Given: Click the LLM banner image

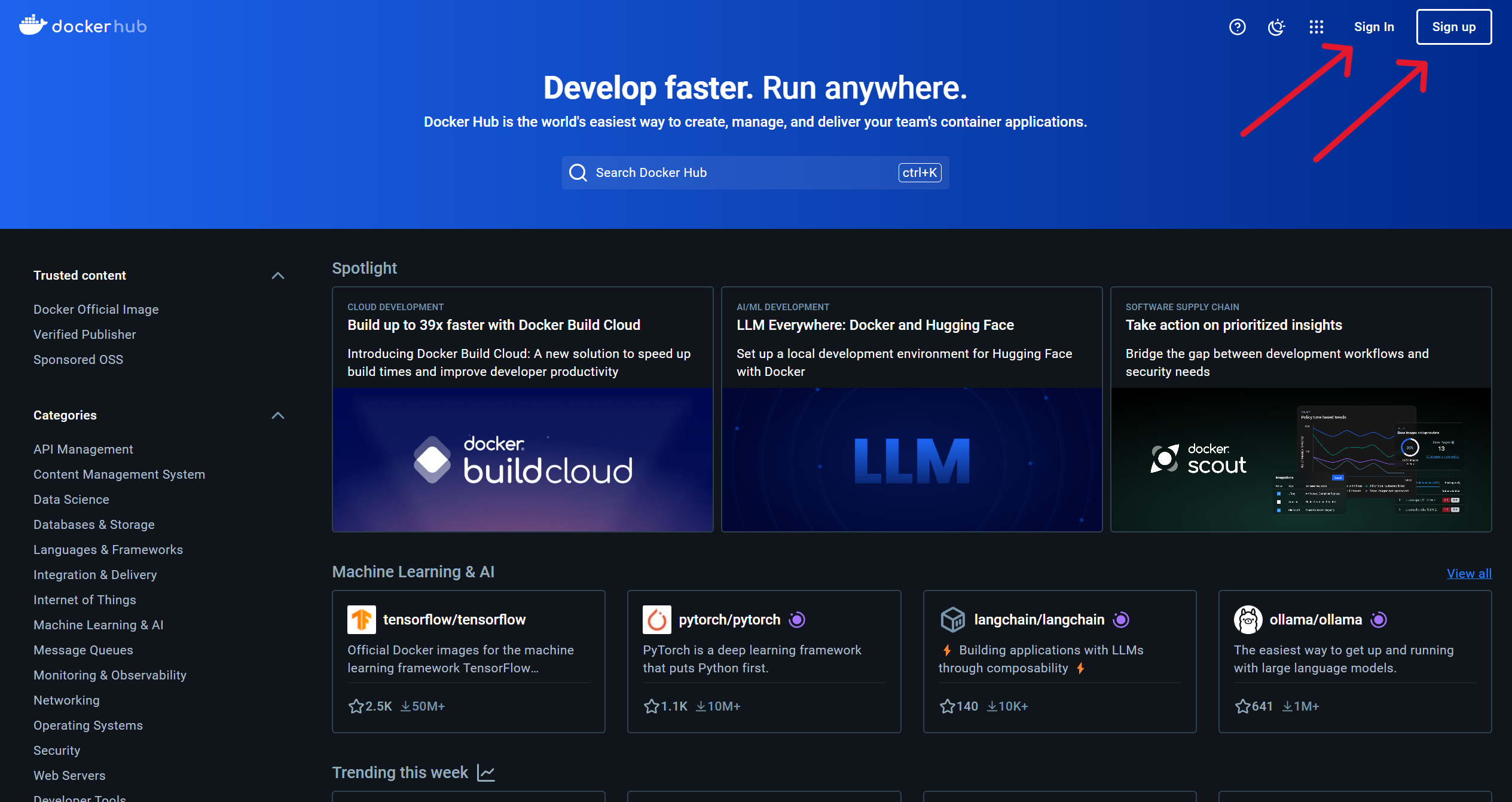Looking at the screenshot, I should coord(912,460).
